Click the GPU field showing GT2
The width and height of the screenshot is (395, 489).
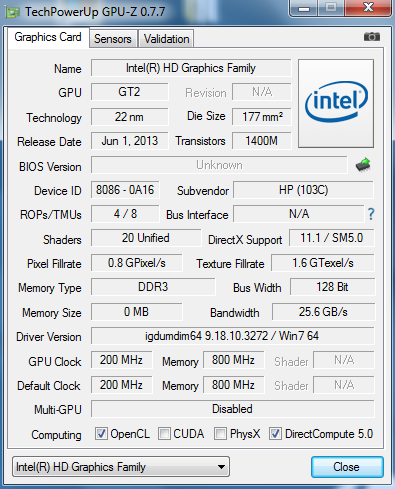click(x=130, y=92)
